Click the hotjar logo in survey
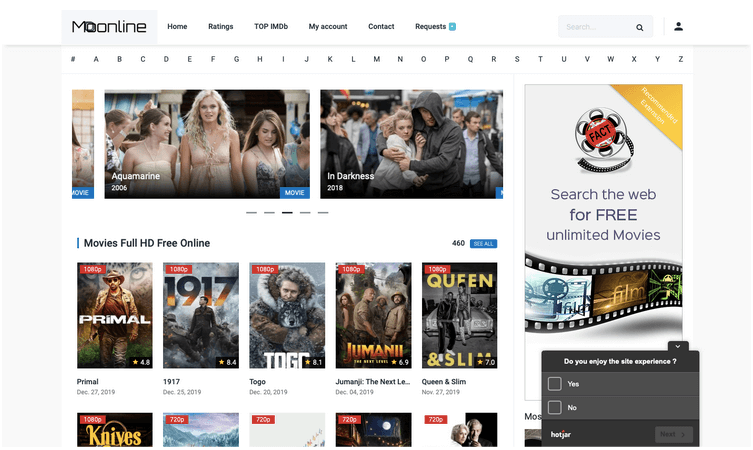Screen dimensions: 753x450 pyautogui.click(x=561, y=435)
